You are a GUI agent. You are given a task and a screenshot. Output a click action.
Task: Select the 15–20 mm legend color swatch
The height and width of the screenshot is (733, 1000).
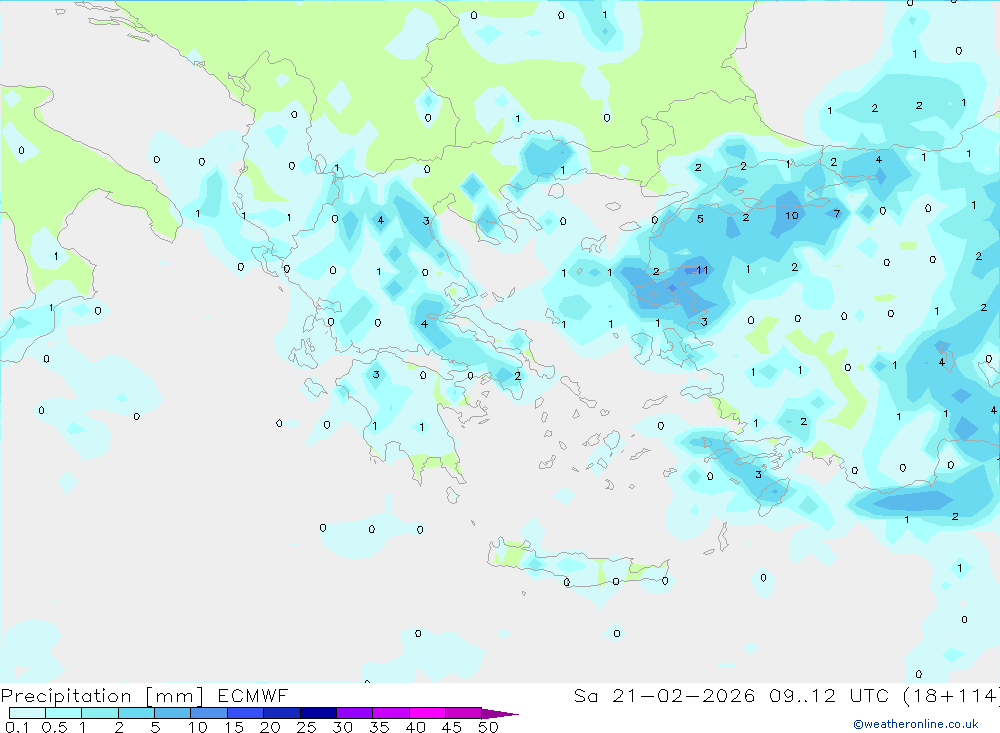click(x=245, y=713)
